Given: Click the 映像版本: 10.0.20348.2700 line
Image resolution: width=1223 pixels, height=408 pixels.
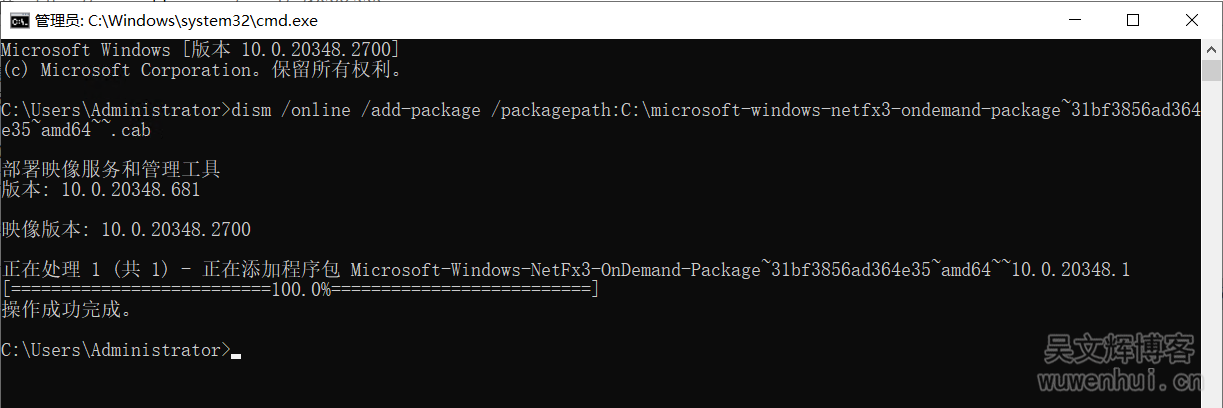Looking at the screenshot, I should tap(126, 230).
